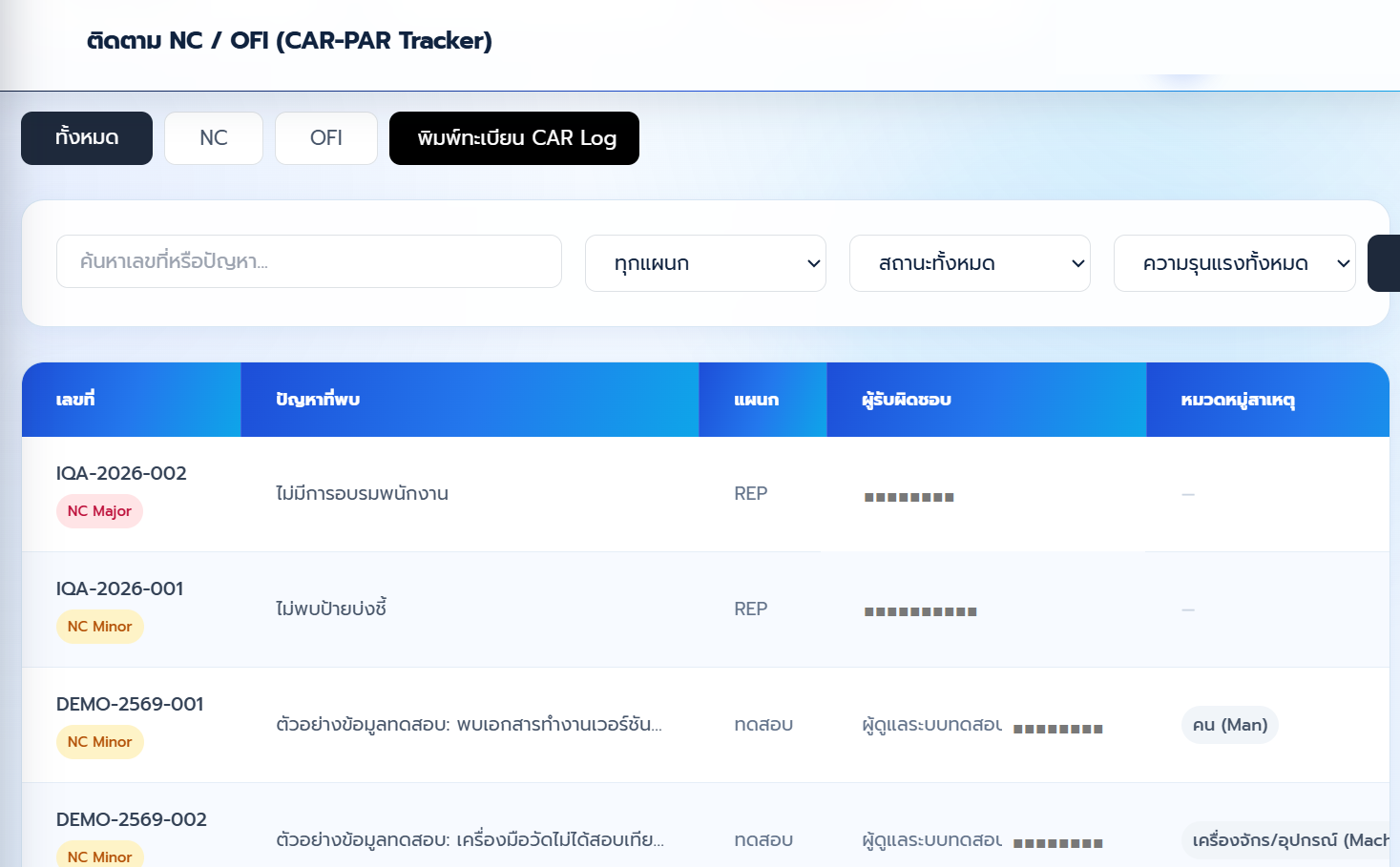Open record IQA-2026-001
Screen dimensions: 1400x867
point(119,588)
